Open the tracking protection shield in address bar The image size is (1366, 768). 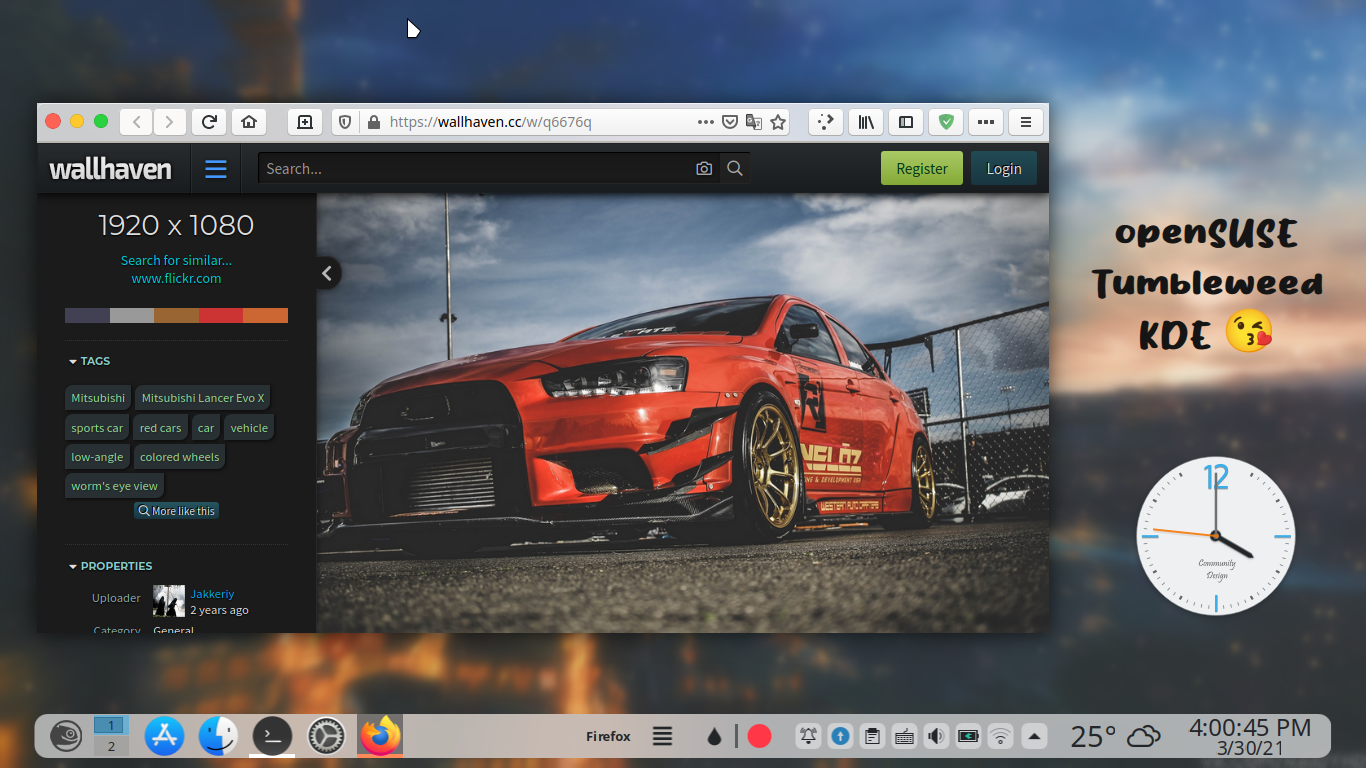click(345, 122)
